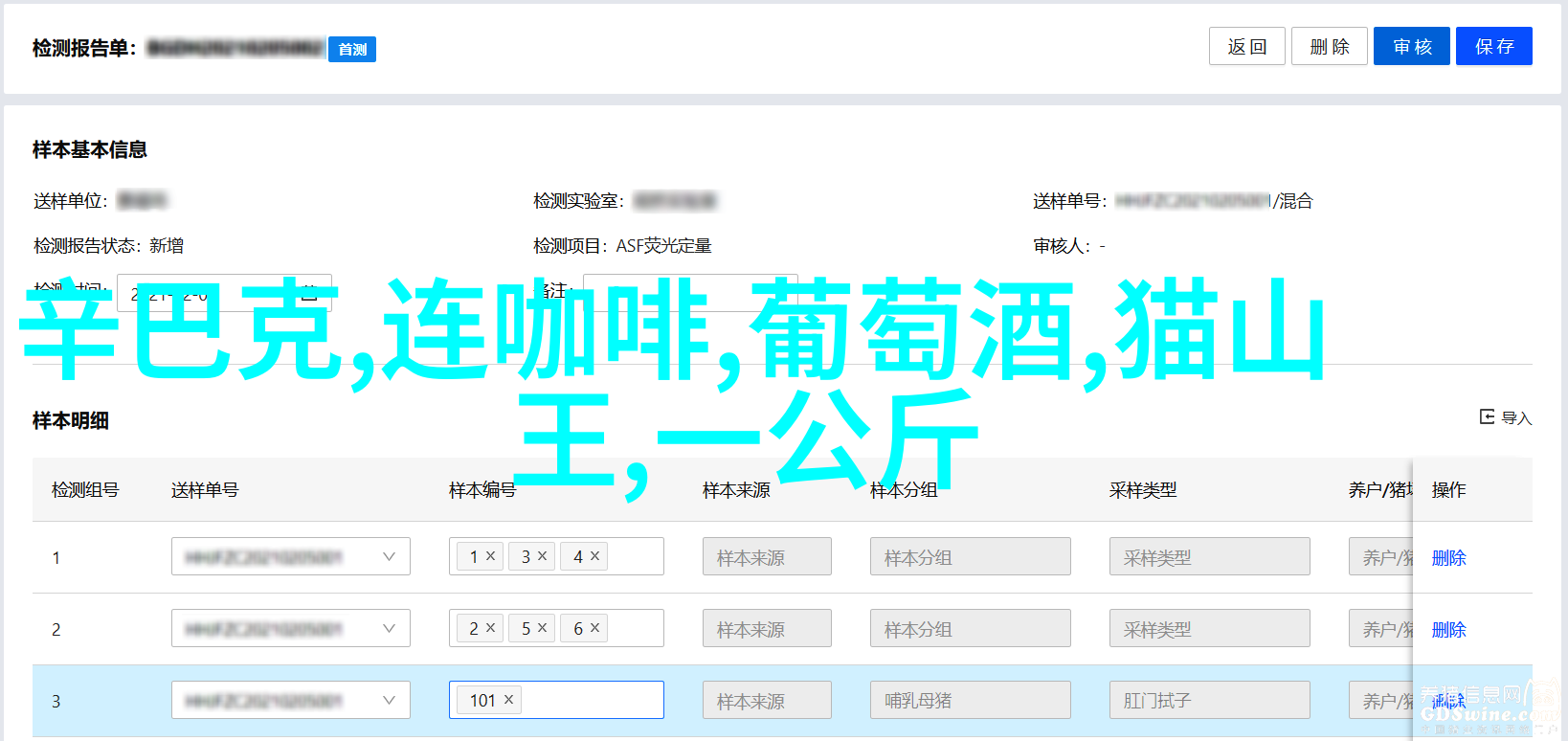Click 检测组号 column header

(x=85, y=489)
